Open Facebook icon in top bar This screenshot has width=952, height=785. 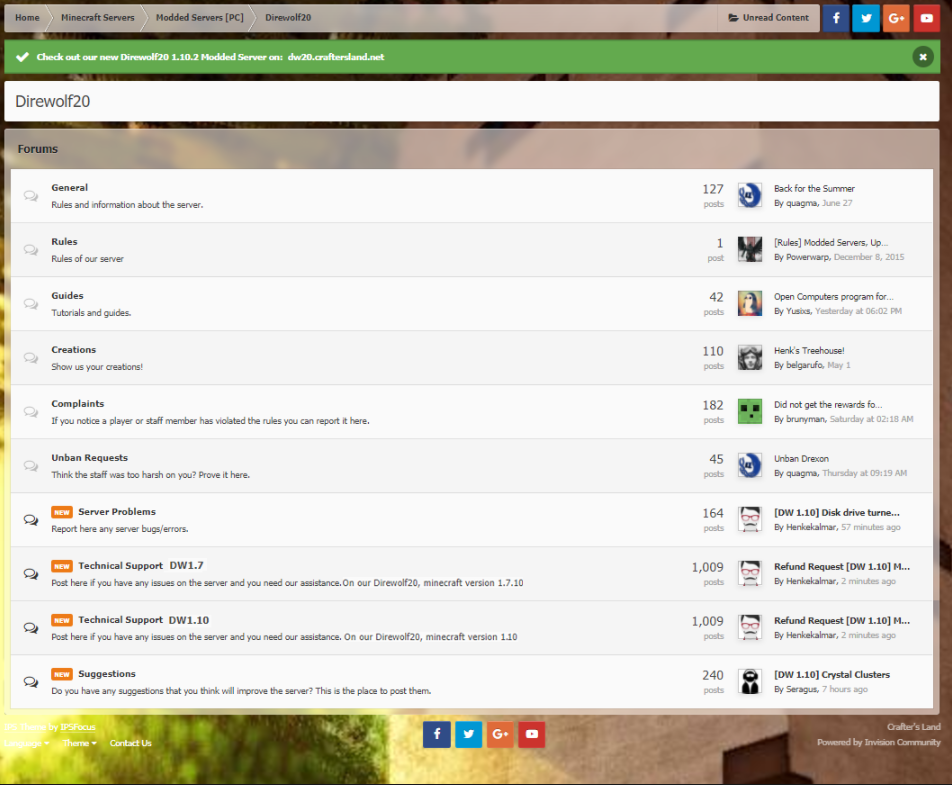[x=836, y=18]
